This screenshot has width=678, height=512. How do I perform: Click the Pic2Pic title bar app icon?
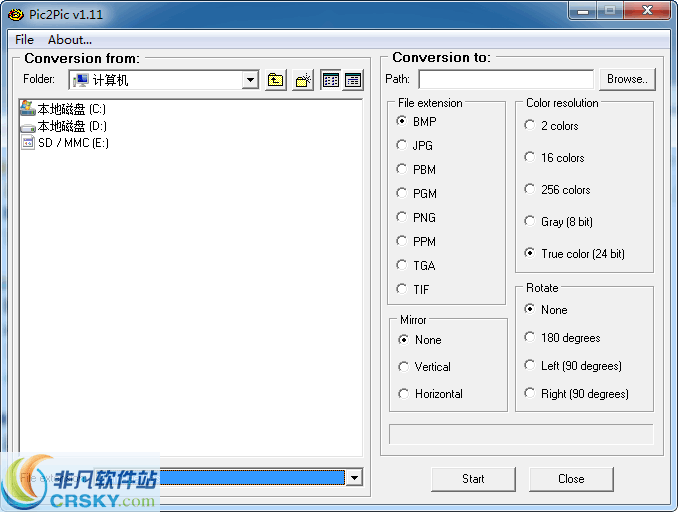tap(16, 15)
